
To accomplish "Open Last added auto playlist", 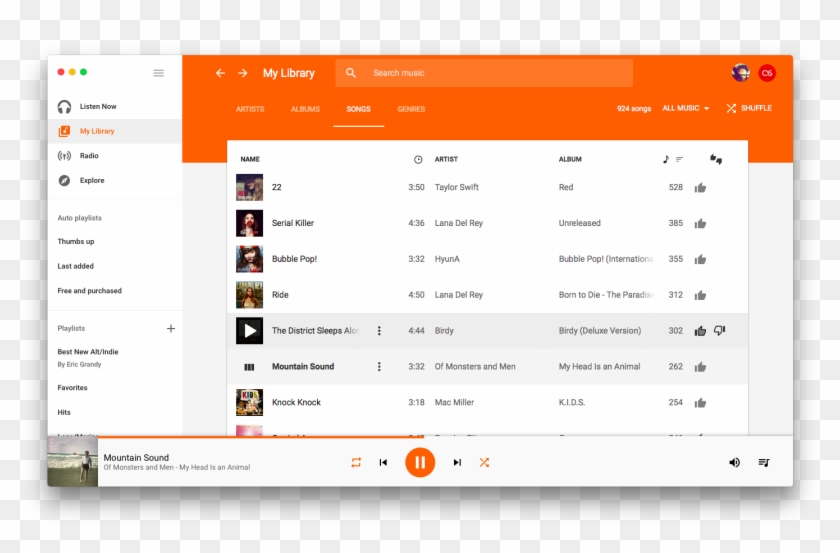I will (x=76, y=266).
